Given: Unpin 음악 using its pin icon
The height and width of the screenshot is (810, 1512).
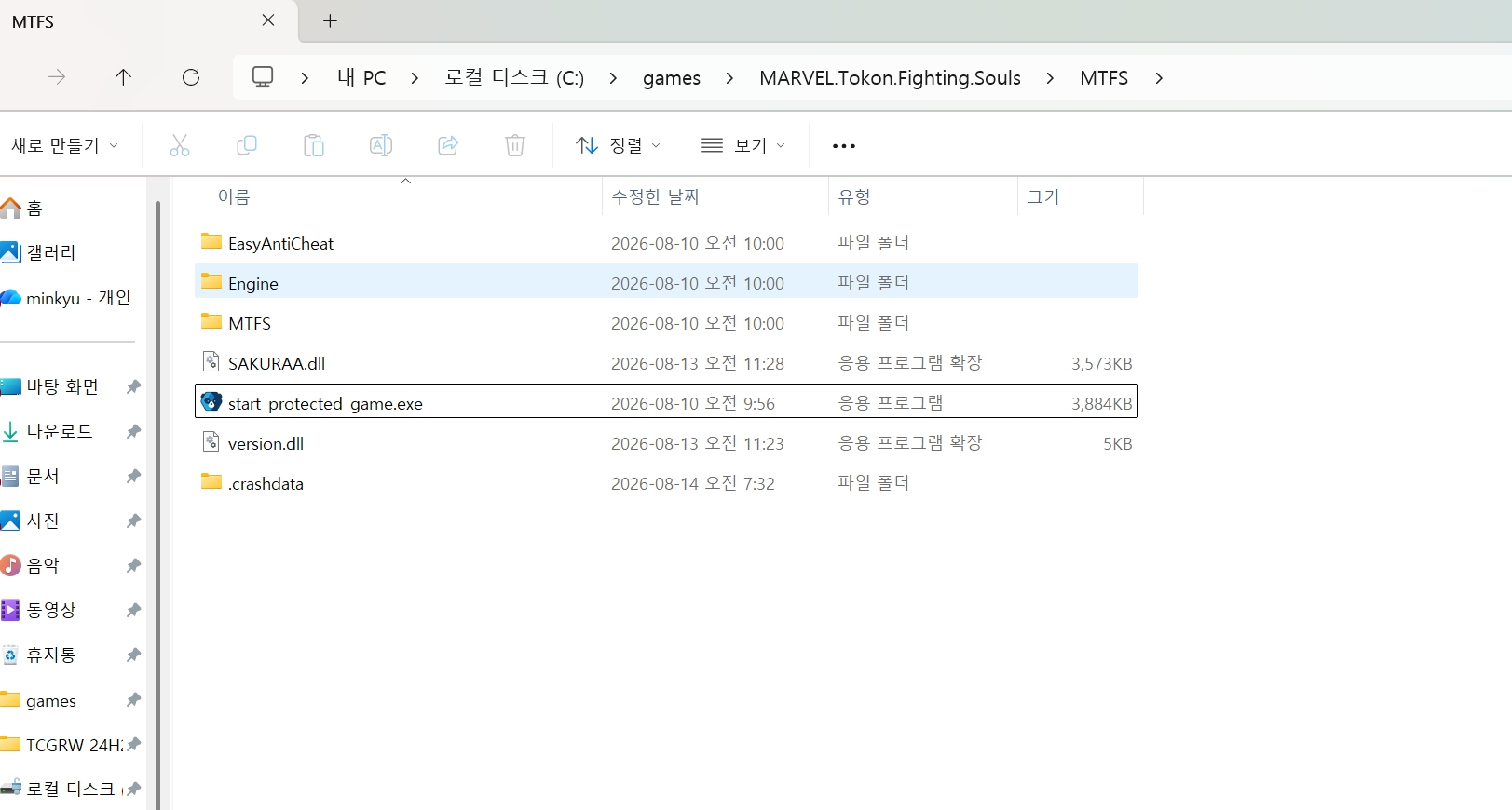Looking at the screenshot, I should [134, 565].
